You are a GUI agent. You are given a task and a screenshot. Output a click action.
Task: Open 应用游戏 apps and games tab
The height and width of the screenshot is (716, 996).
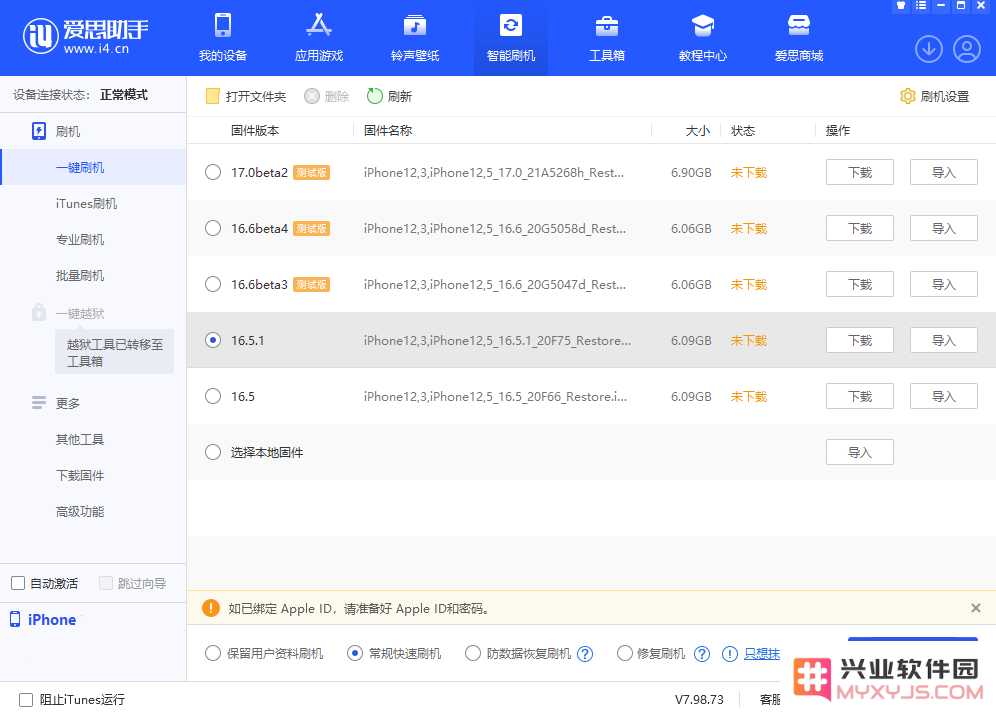[319, 38]
